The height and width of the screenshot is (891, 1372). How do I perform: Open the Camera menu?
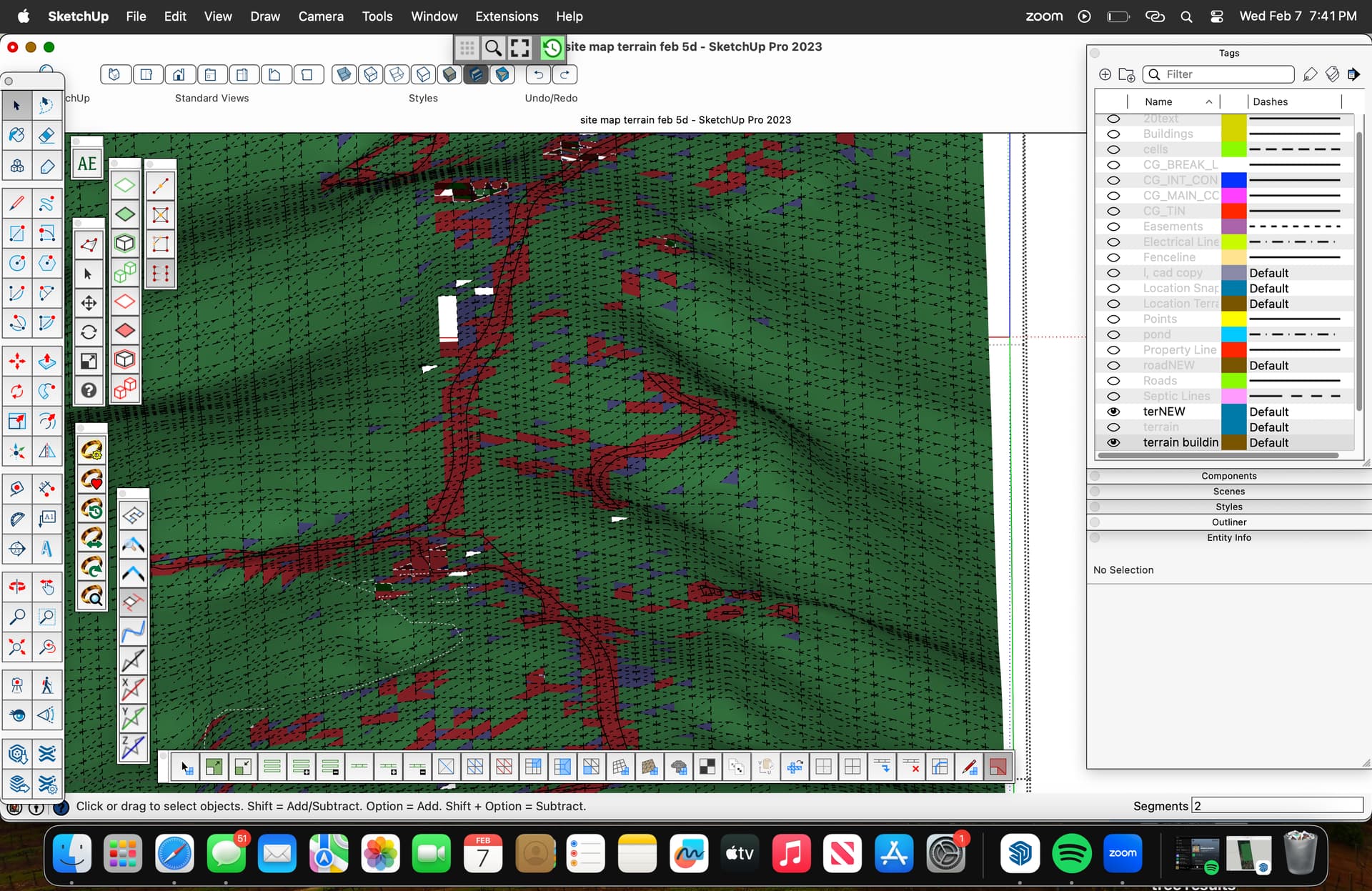tap(321, 16)
